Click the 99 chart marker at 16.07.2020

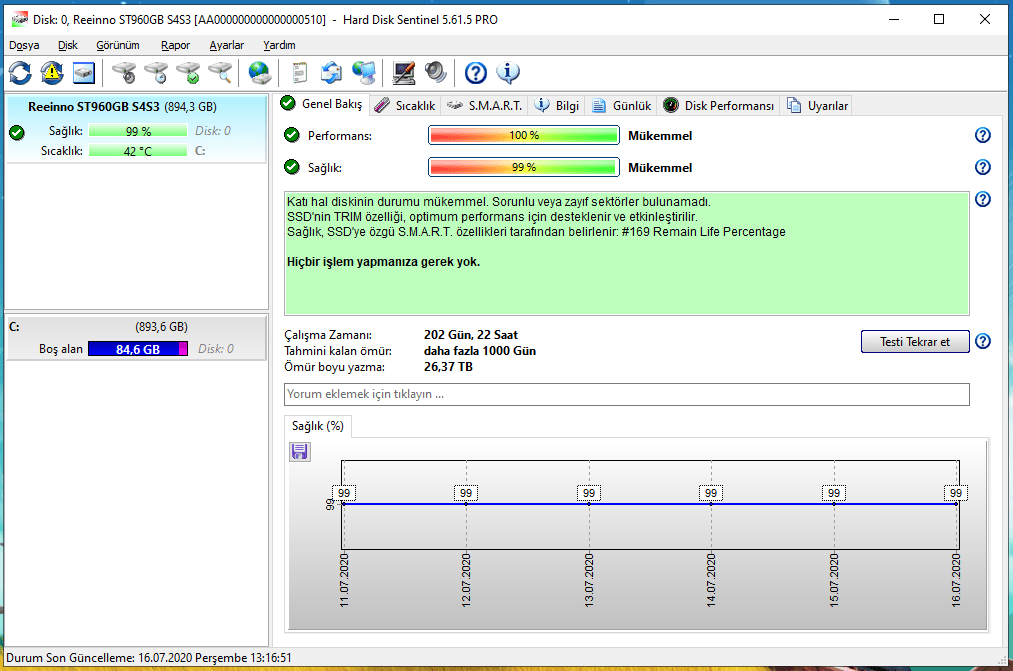(956, 493)
